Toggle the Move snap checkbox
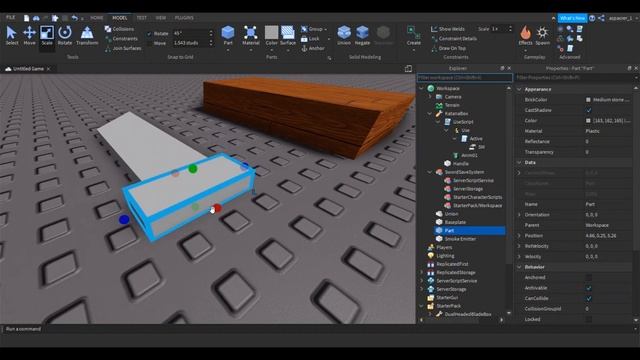640x360 pixels. [149, 43]
